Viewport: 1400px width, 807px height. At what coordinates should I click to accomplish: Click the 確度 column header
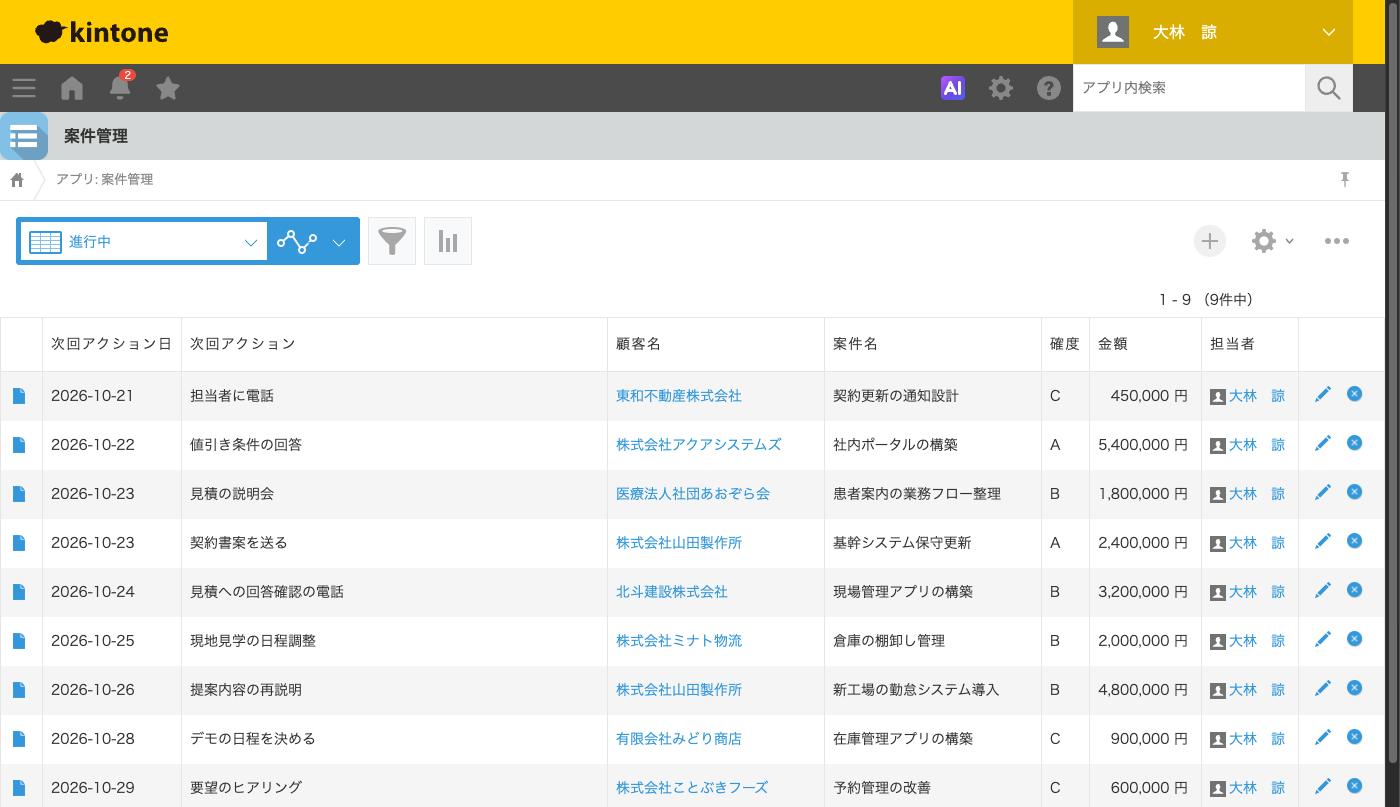click(x=1065, y=344)
